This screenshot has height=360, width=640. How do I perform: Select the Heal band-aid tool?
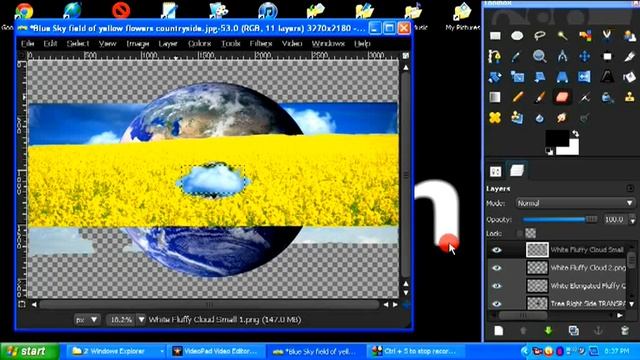tap(495, 118)
